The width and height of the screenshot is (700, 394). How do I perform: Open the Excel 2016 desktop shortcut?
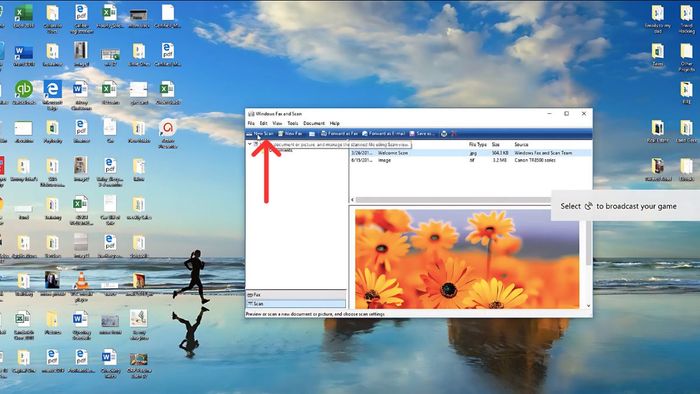(23, 17)
